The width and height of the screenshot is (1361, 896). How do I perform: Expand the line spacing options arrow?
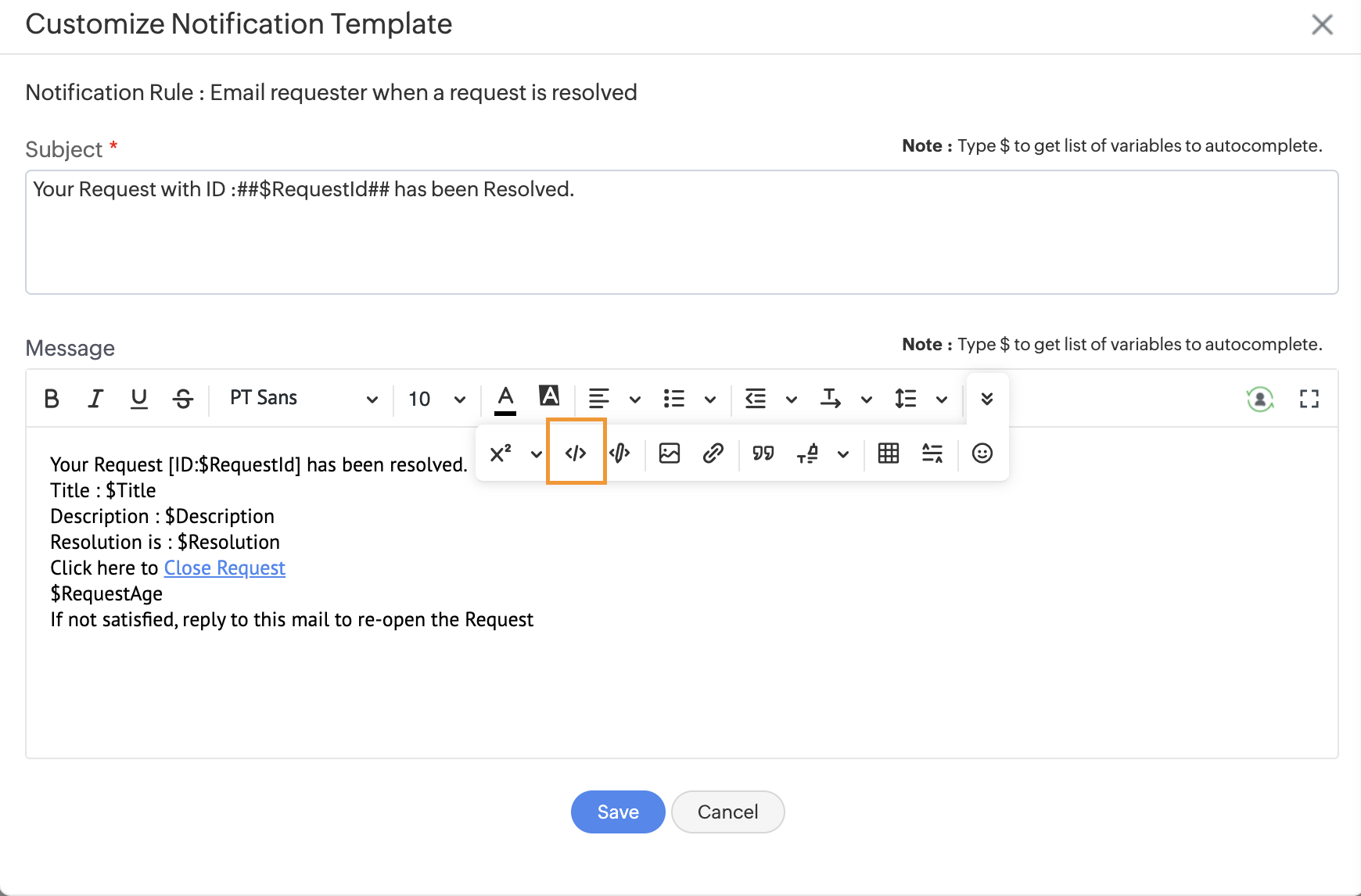click(942, 400)
